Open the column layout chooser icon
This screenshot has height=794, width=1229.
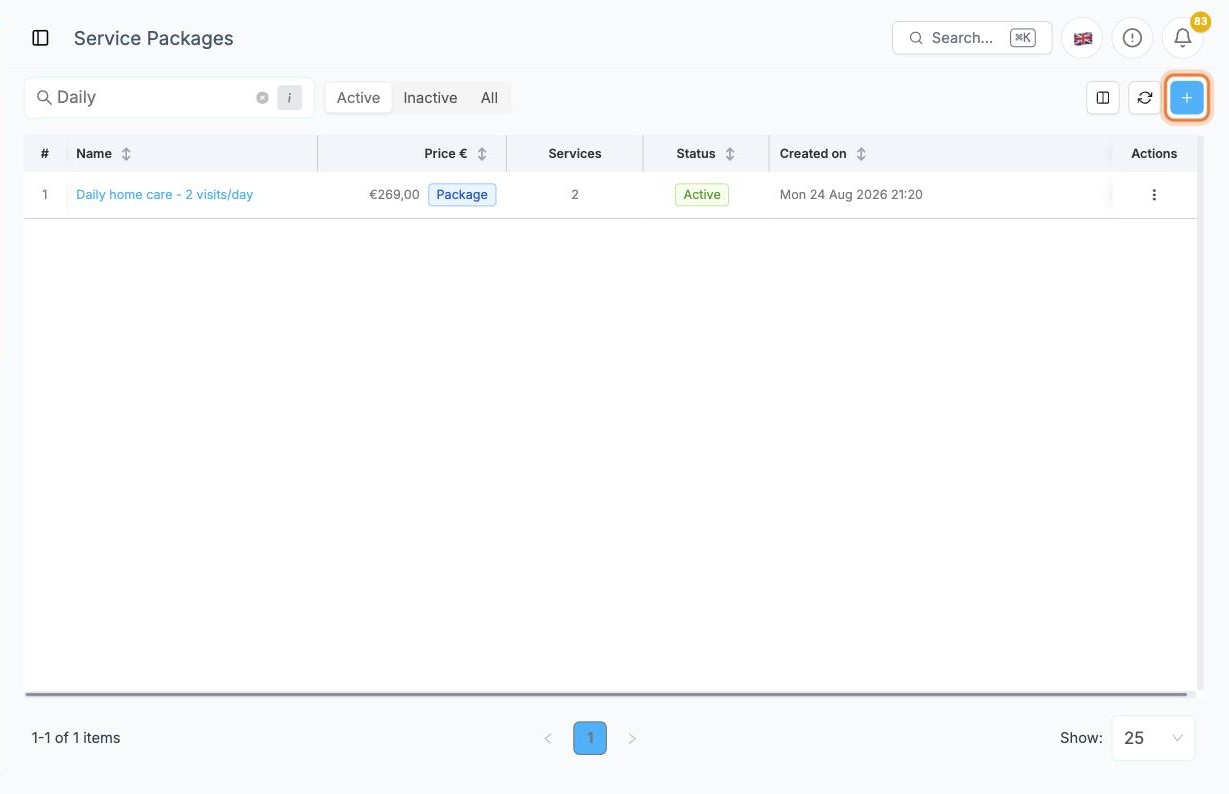pos(1103,98)
